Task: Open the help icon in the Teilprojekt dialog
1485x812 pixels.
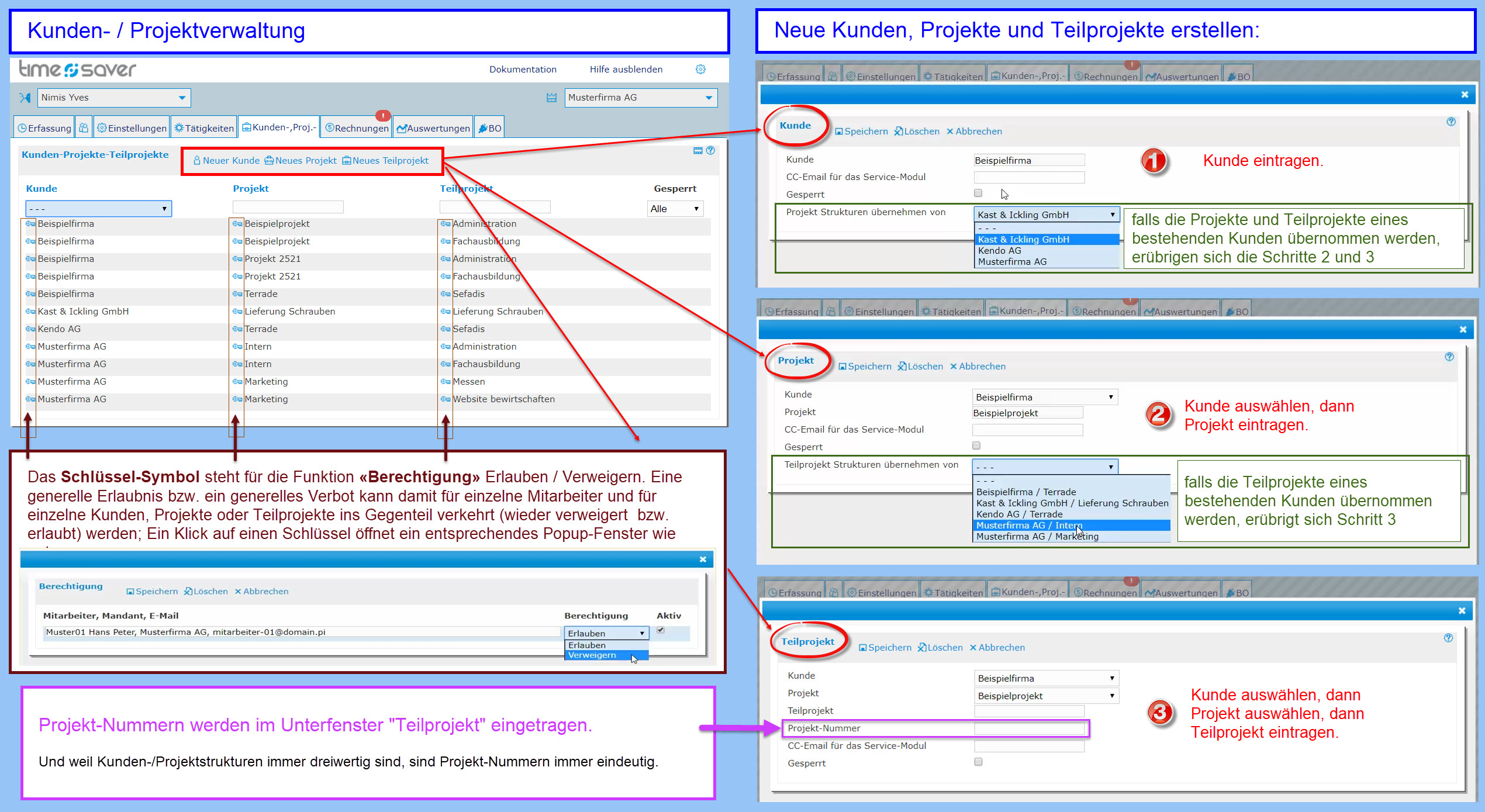Action: (1448, 638)
